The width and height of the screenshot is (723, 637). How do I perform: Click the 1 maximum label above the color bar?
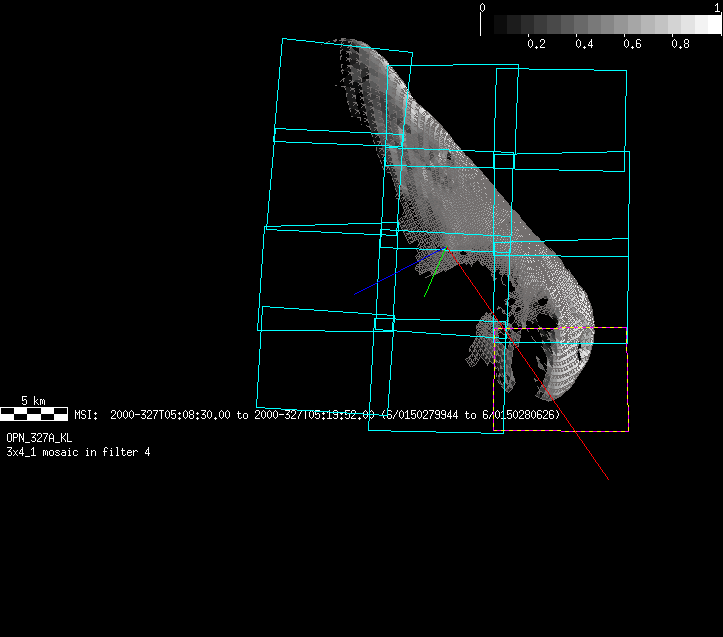pyautogui.click(x=717, y=7)
